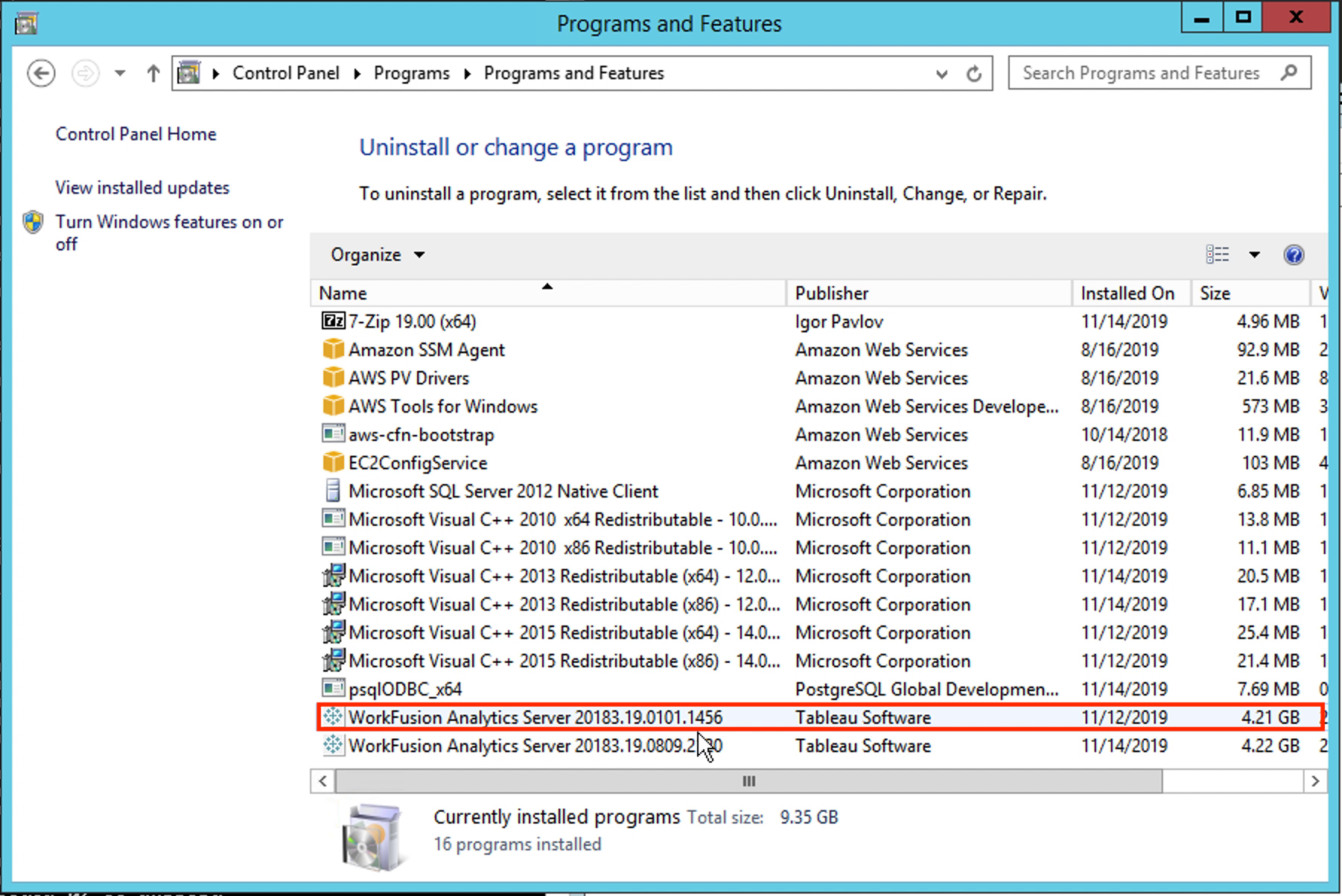Select the Visual C++ 2013 (x64) icon
Viewport: 1342px width, 896px height.
click(333, 576)
